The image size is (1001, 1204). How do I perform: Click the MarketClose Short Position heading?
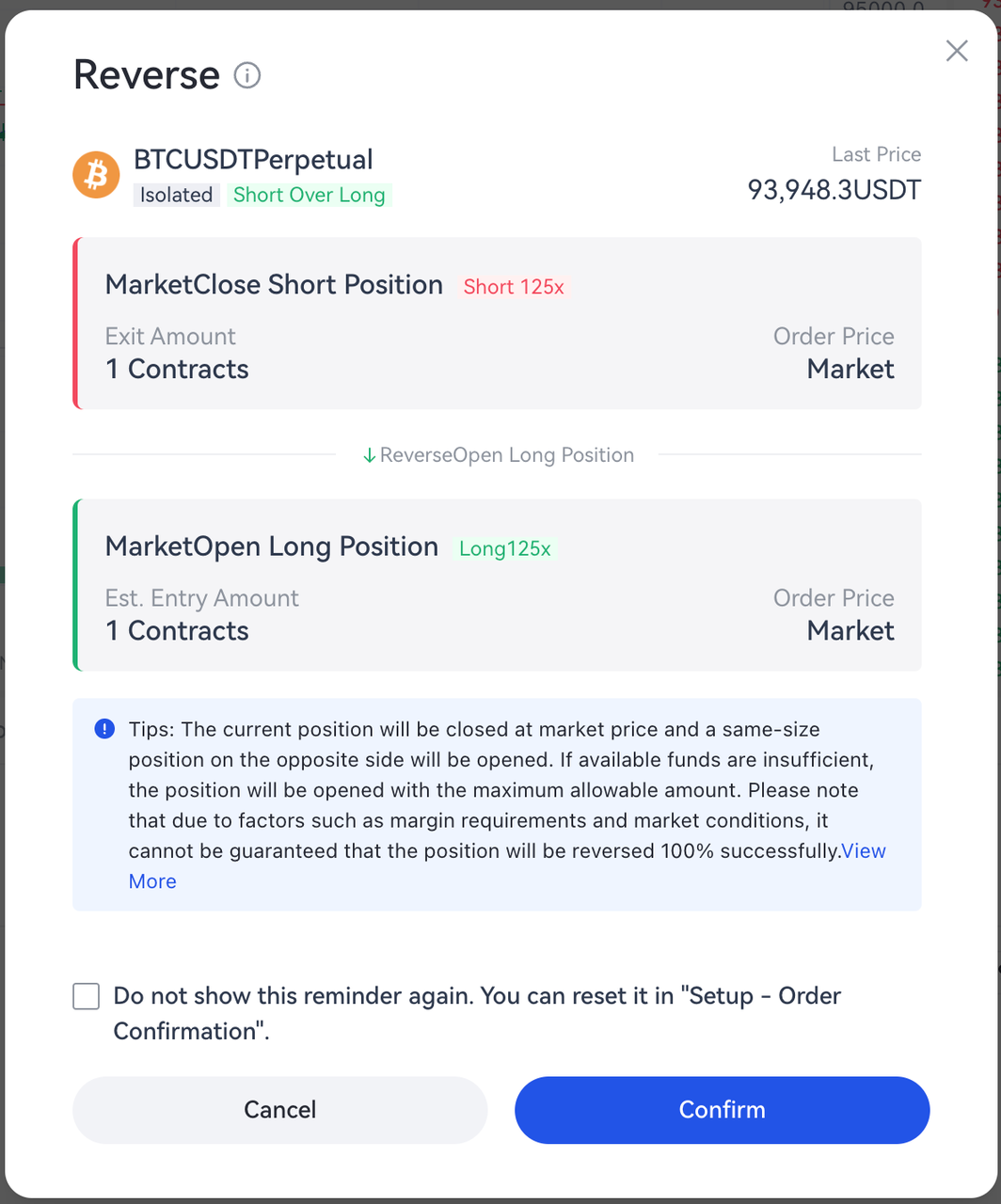[x=274, y=285]
